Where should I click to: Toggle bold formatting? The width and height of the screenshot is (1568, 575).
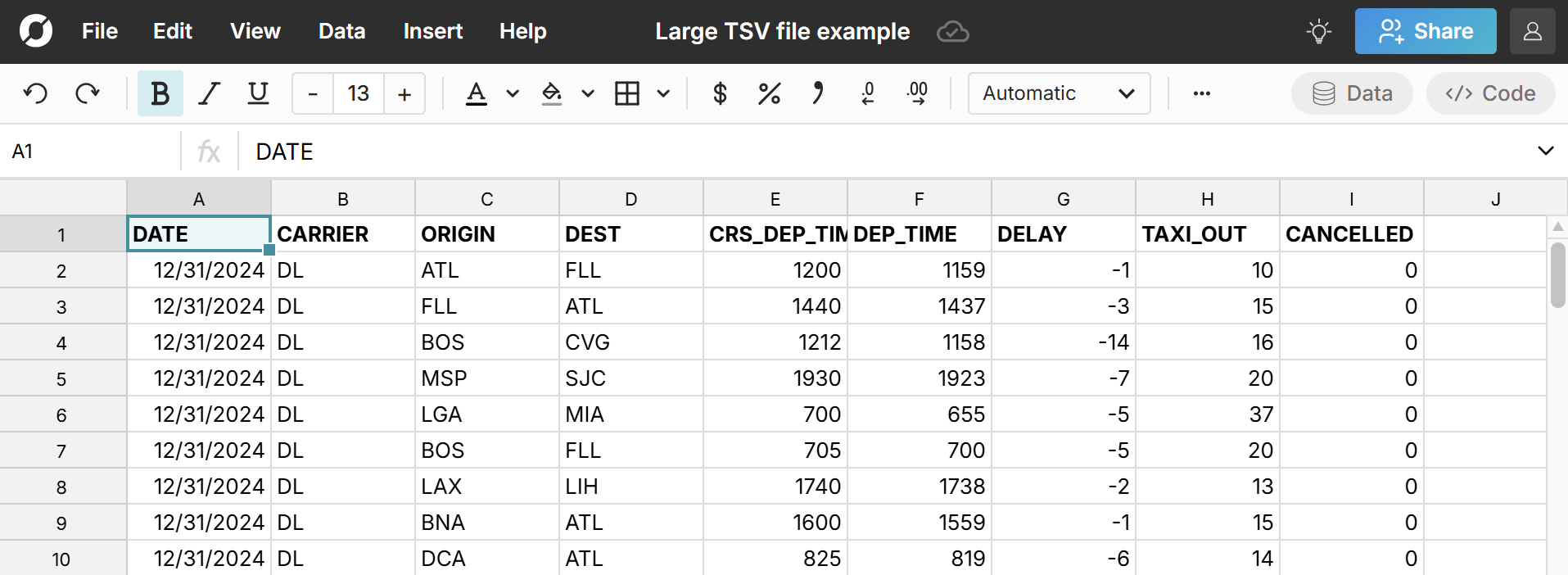(160, 93)
